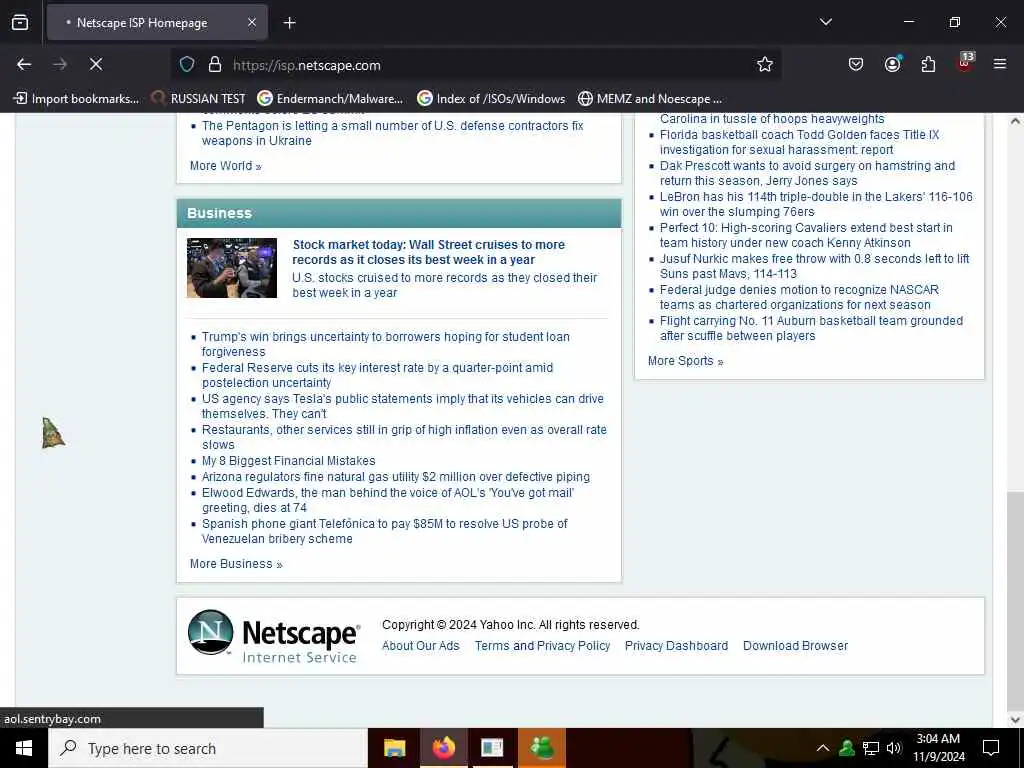Switch to Firefox taskbar icon
This screenshot has width=1024, height=768.
443,748
